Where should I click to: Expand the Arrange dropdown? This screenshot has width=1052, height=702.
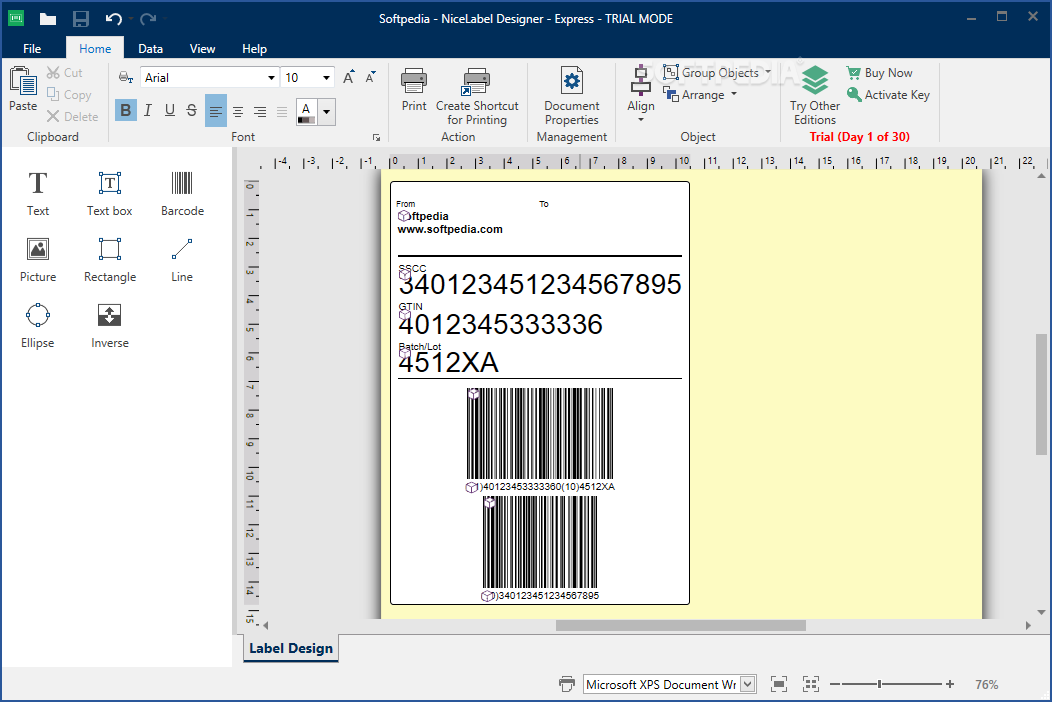734,95
